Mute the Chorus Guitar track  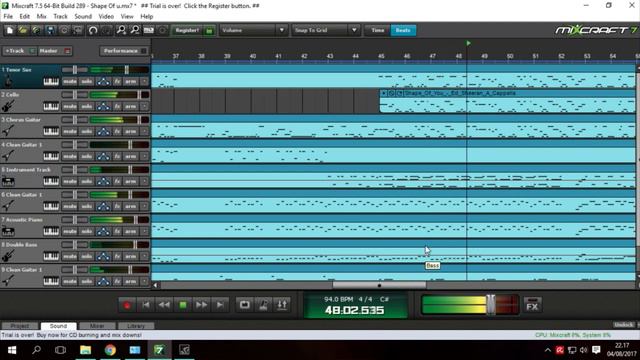point(69,131)
